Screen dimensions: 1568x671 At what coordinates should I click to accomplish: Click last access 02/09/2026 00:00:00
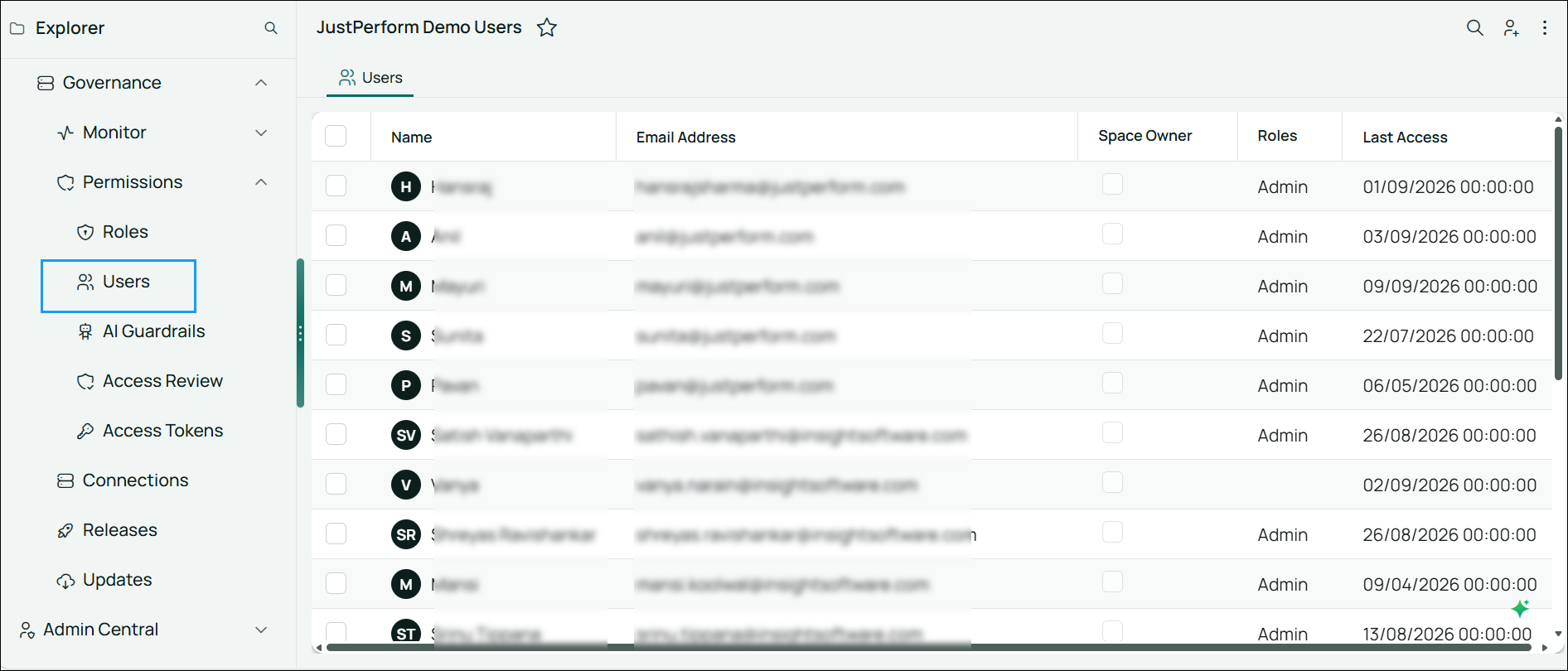pos(1449,485)
